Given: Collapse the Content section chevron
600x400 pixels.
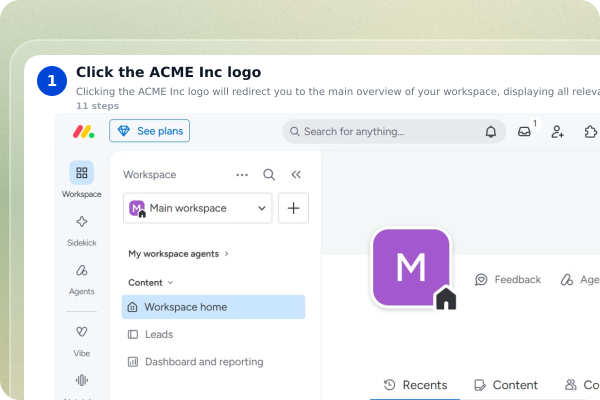Looking at the screenshot, I should 171,282.
